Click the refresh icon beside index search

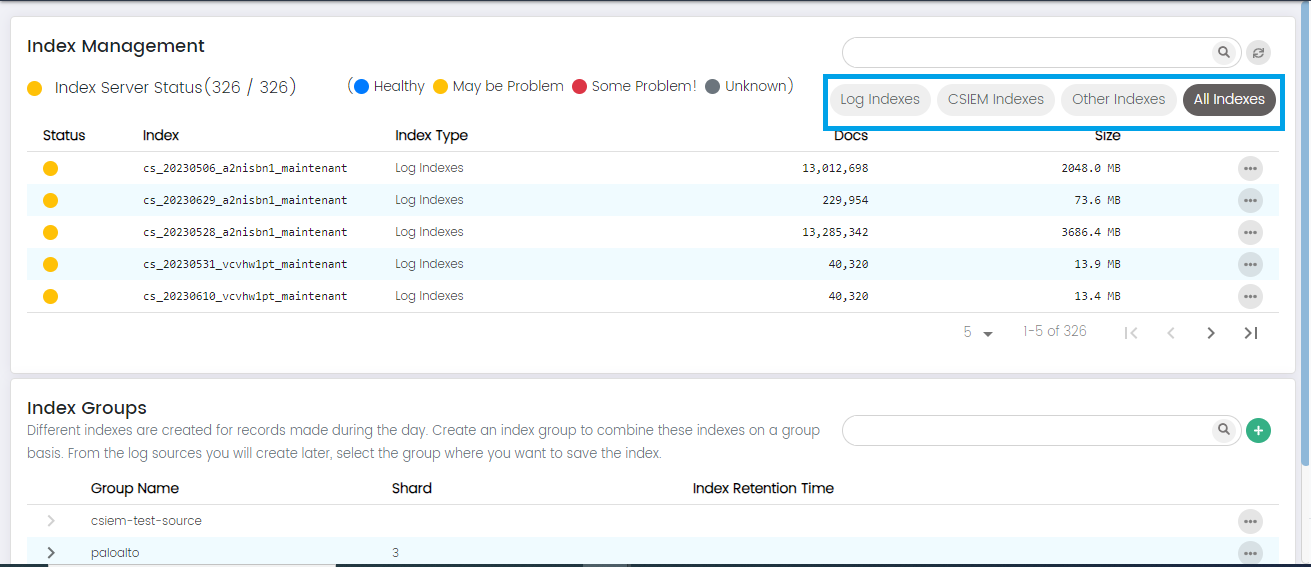[1258, 53]
